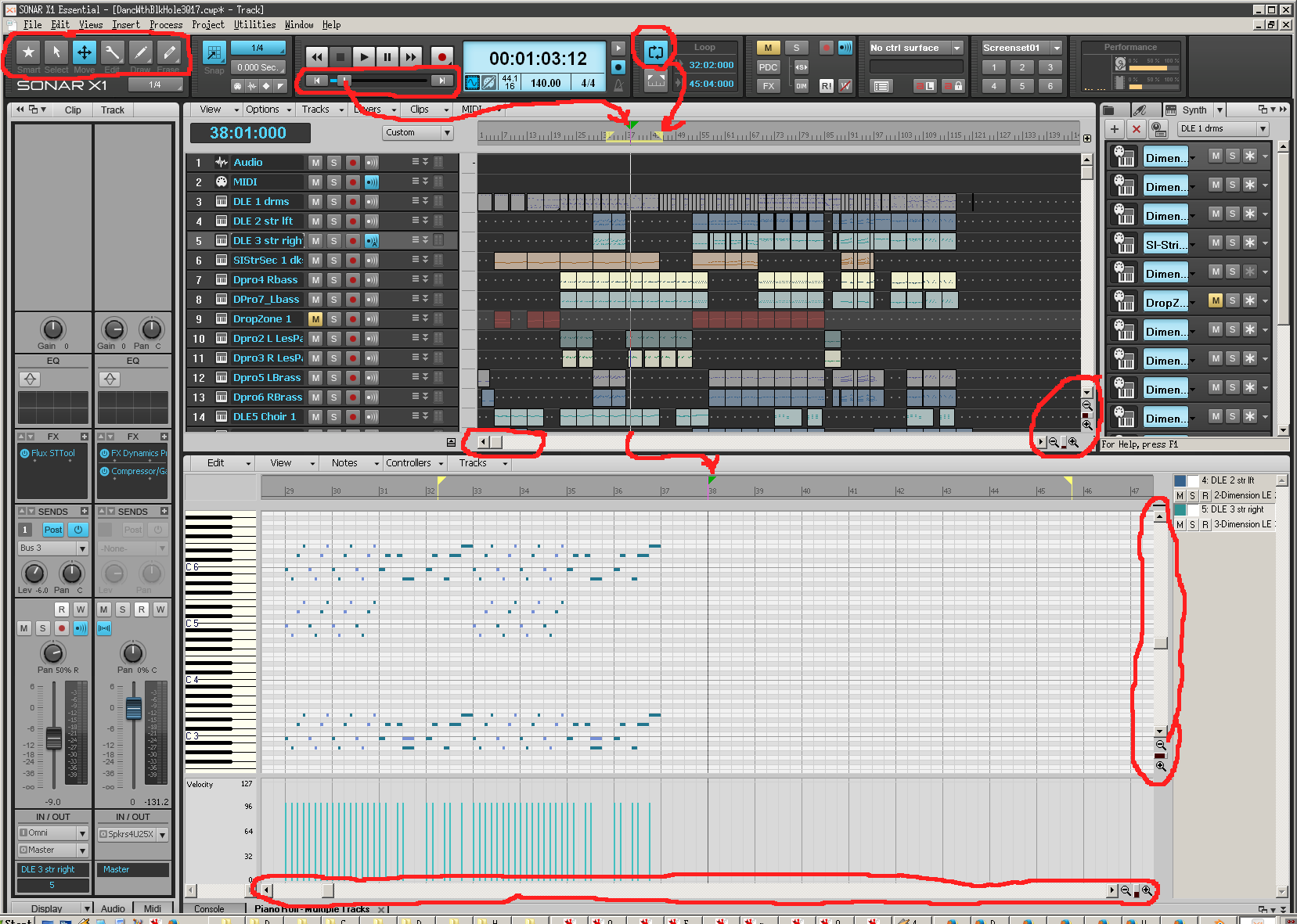Select the Draw pencil tool
Viewport: 1297px width, 924px height.
(140, 52)
